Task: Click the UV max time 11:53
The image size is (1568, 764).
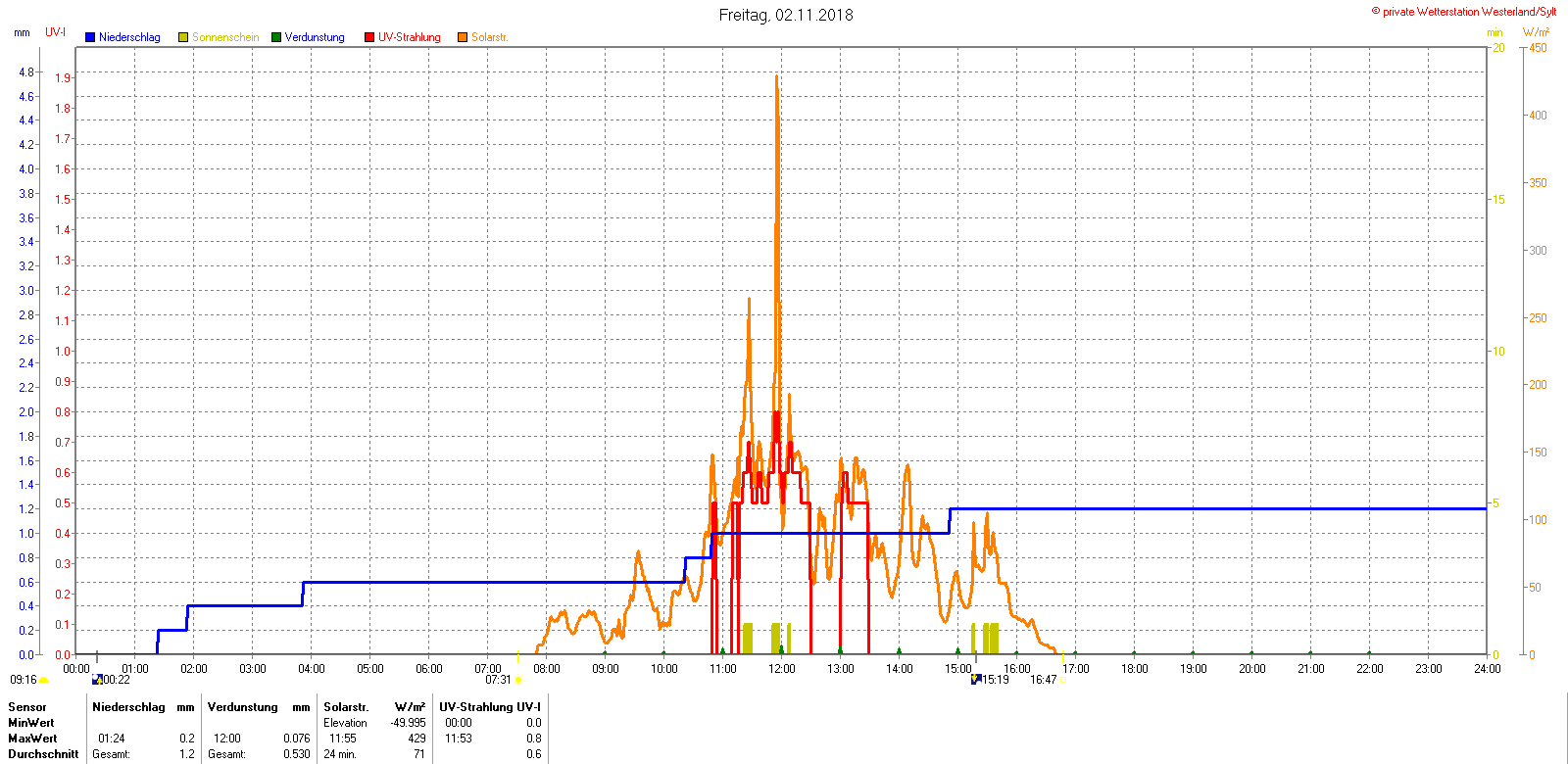Action: pyautogui.click(x=459, y=739)
